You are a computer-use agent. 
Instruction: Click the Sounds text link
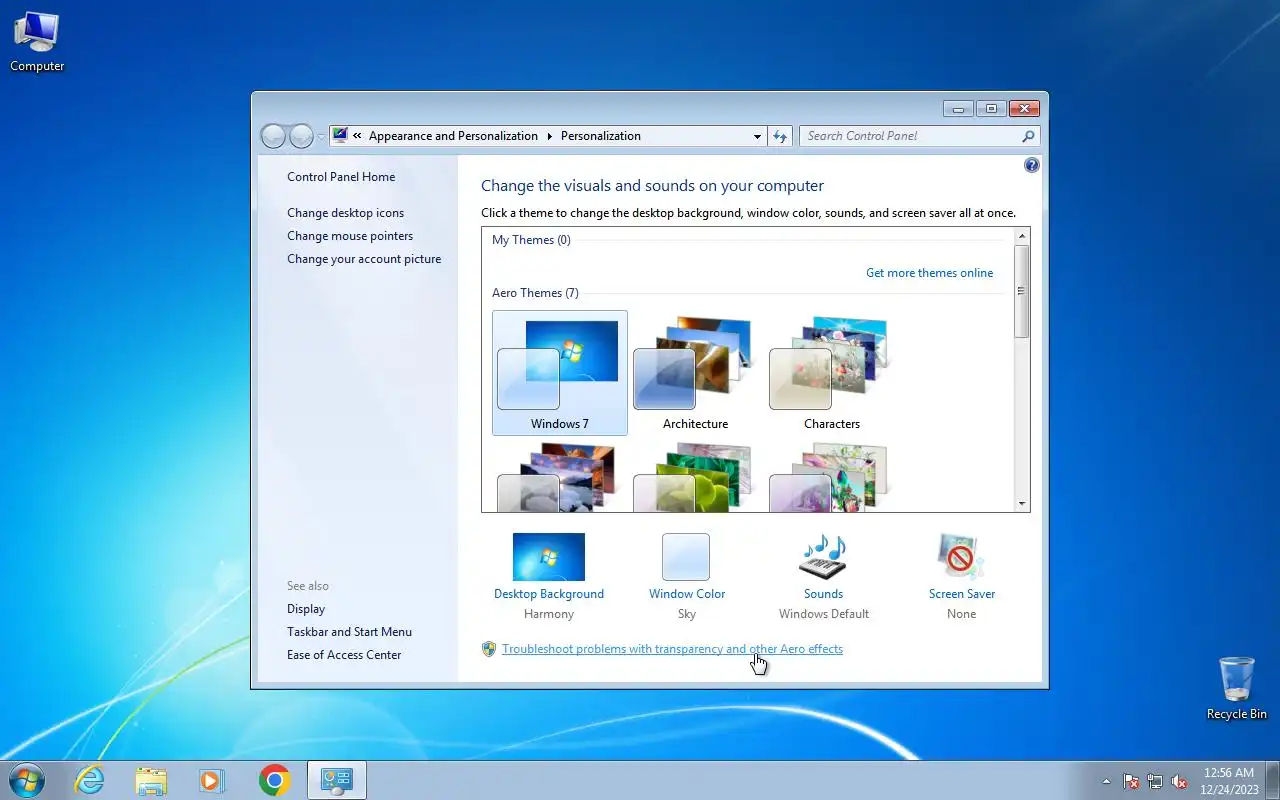[x=824, y=594]
